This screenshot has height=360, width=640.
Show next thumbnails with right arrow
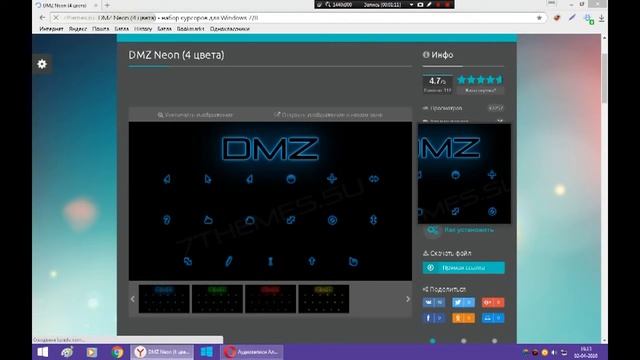click(x=408, y=299)
